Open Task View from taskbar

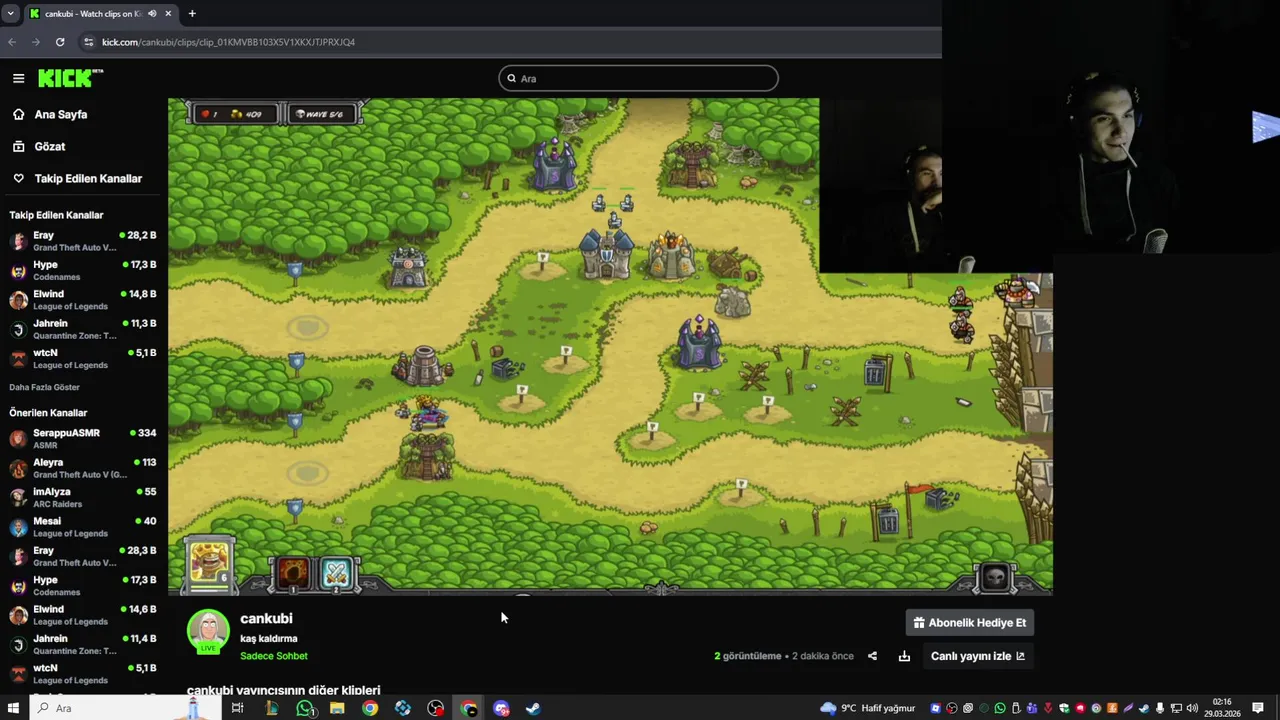(237, 708)
